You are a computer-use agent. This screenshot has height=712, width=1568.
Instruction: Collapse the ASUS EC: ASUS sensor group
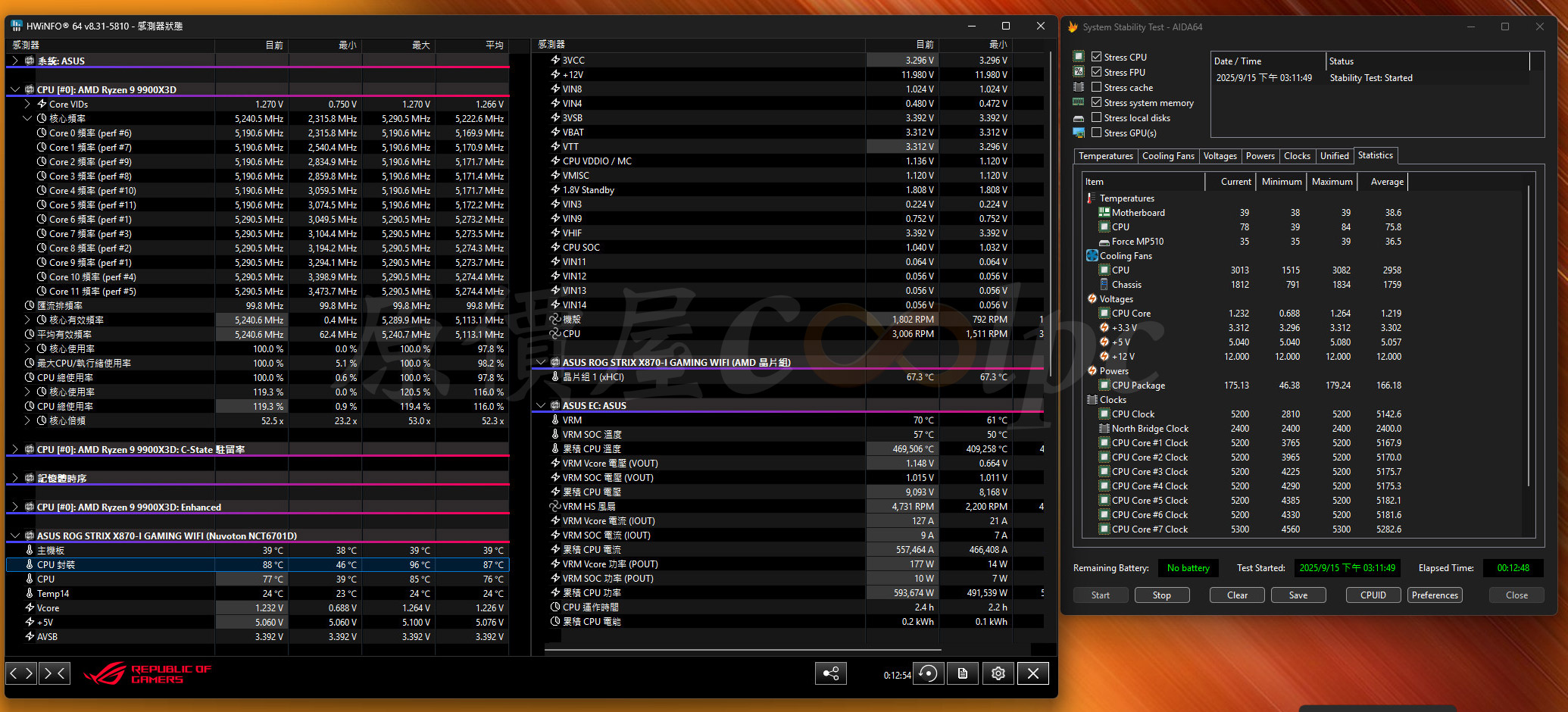click(541, 405)
